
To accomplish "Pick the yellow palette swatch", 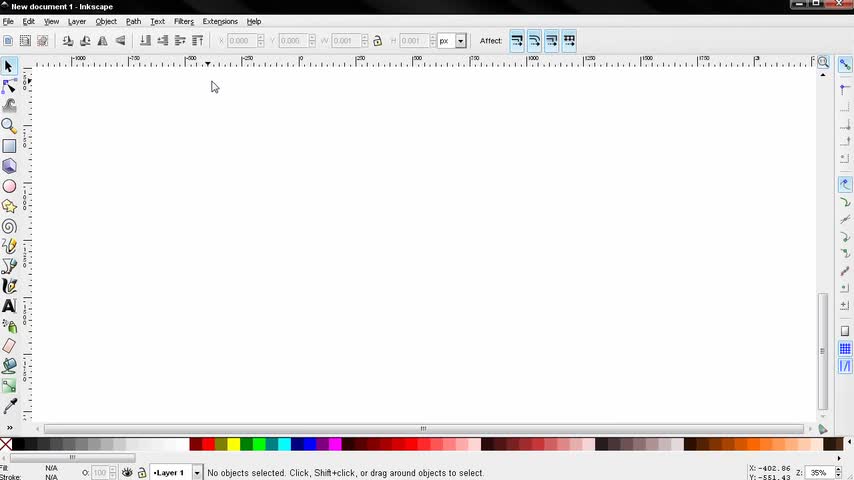I will [234, 444].
